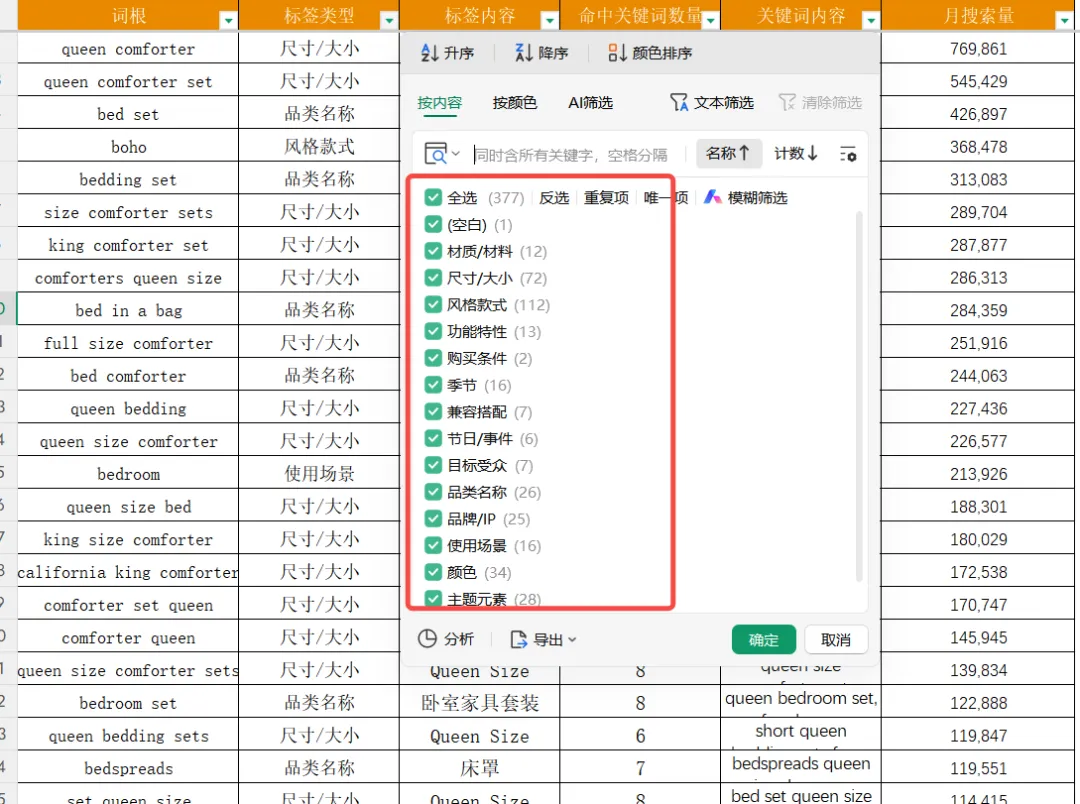
Task: Open filter list settings icon
Action: (848, 154)
